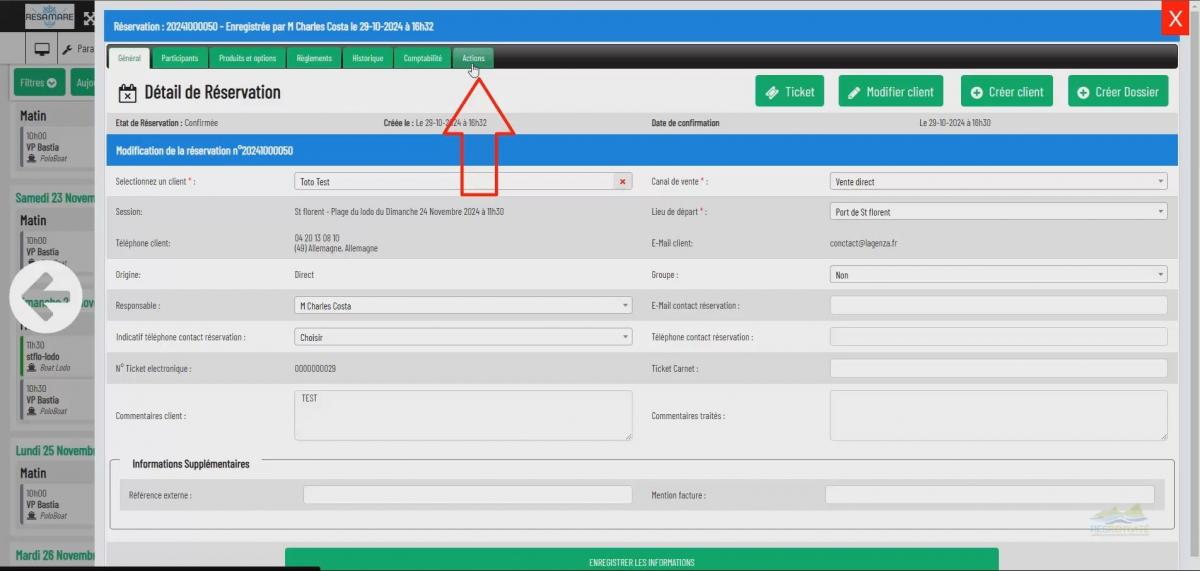Show the Historique tab

tap(367, 58)
